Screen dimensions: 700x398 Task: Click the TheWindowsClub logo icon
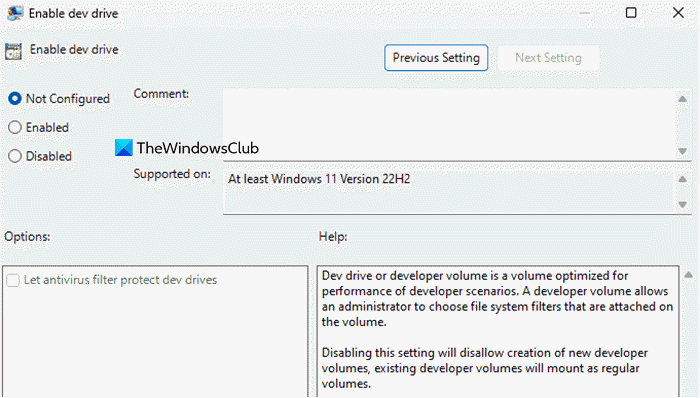point(124,148)
